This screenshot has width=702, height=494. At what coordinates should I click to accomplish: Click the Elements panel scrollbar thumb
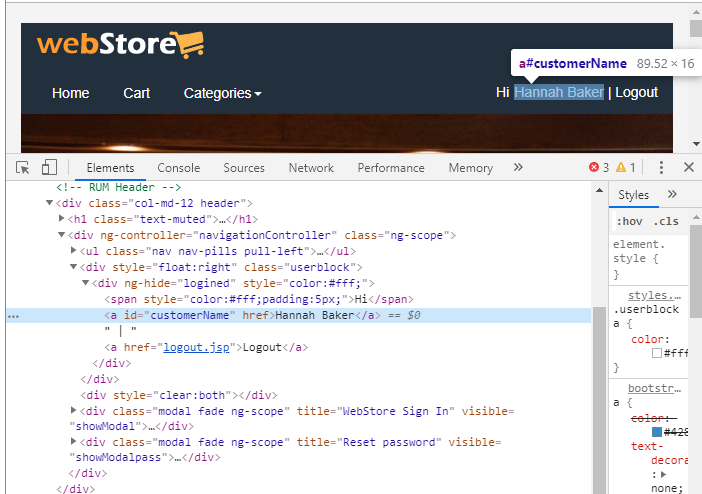[599, 400]
